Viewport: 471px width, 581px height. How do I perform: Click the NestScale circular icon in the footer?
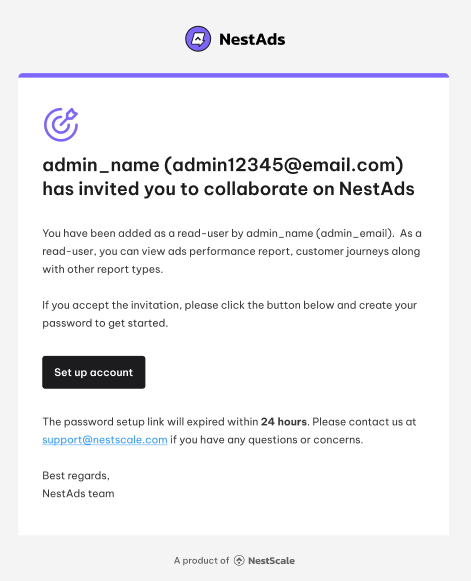239,561
